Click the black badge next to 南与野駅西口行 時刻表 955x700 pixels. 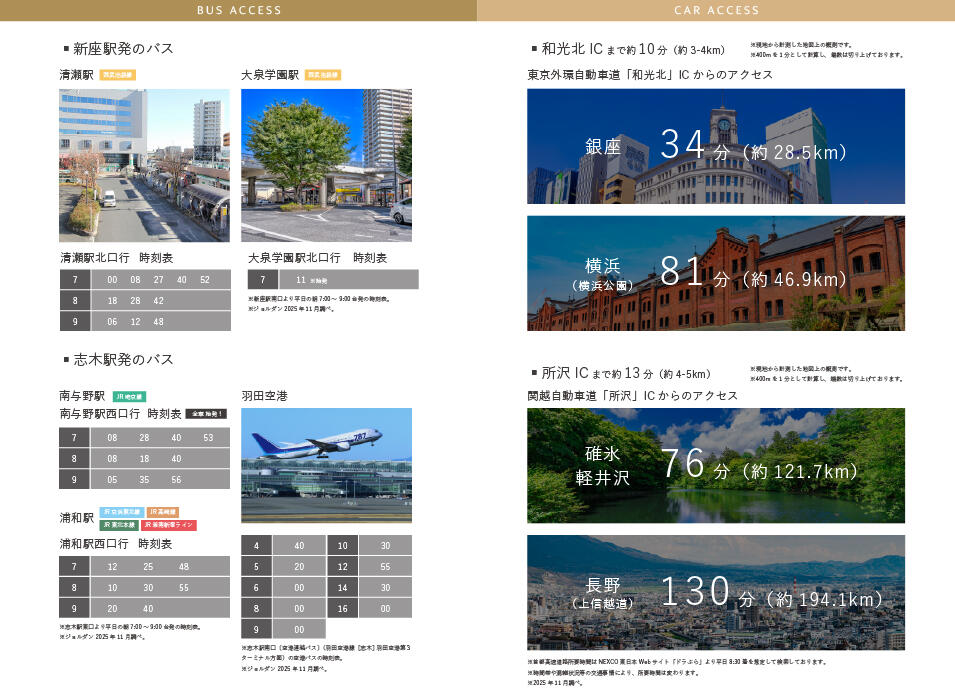click(206, 414)
